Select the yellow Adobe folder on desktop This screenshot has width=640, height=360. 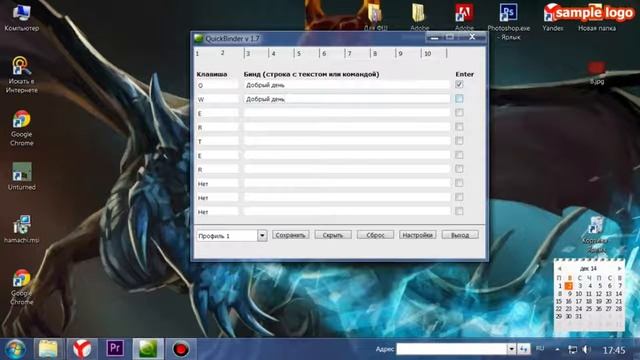pos(419,17)
